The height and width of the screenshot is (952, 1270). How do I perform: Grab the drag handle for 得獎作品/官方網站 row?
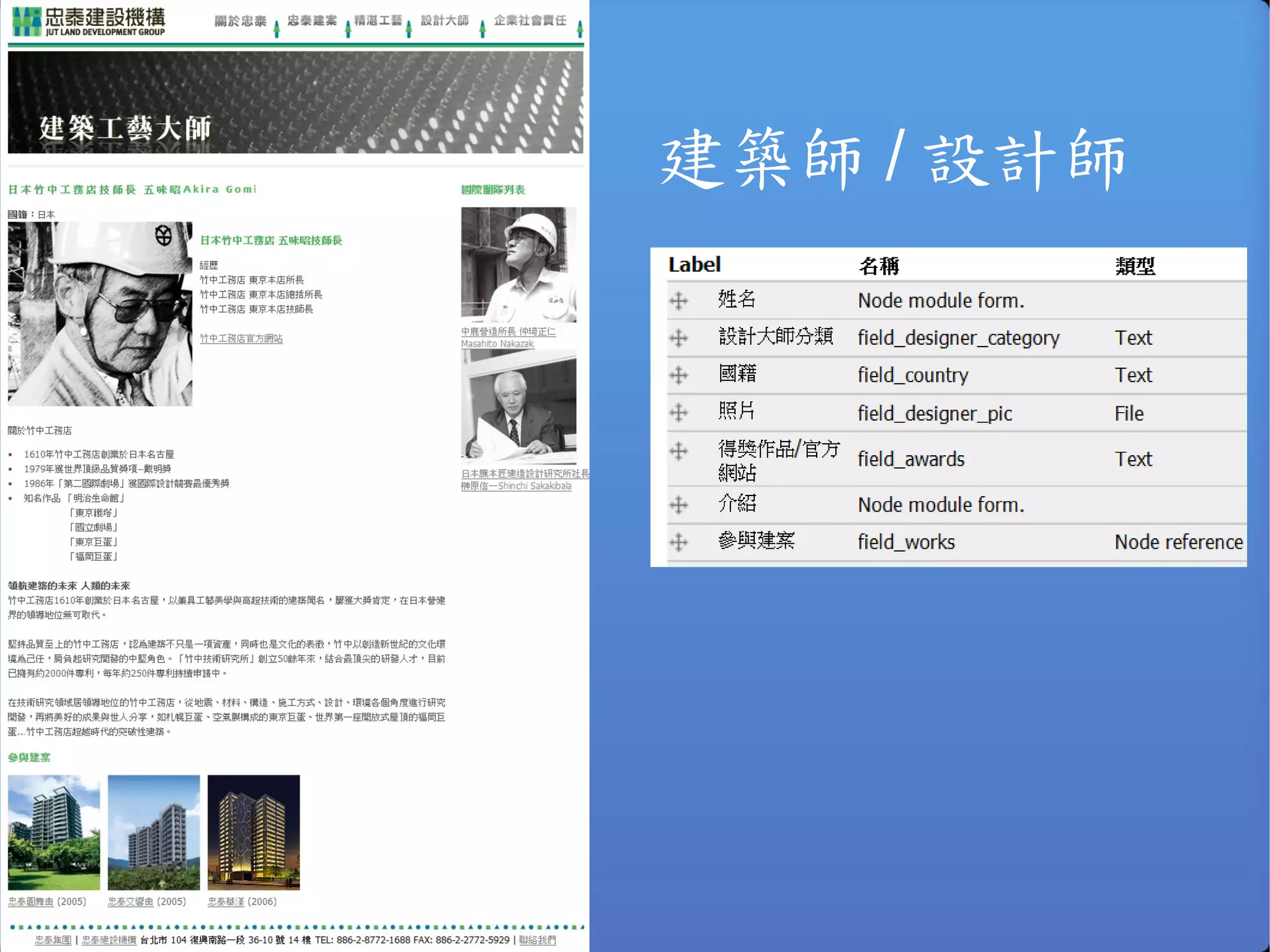click(x=678, y=451)
